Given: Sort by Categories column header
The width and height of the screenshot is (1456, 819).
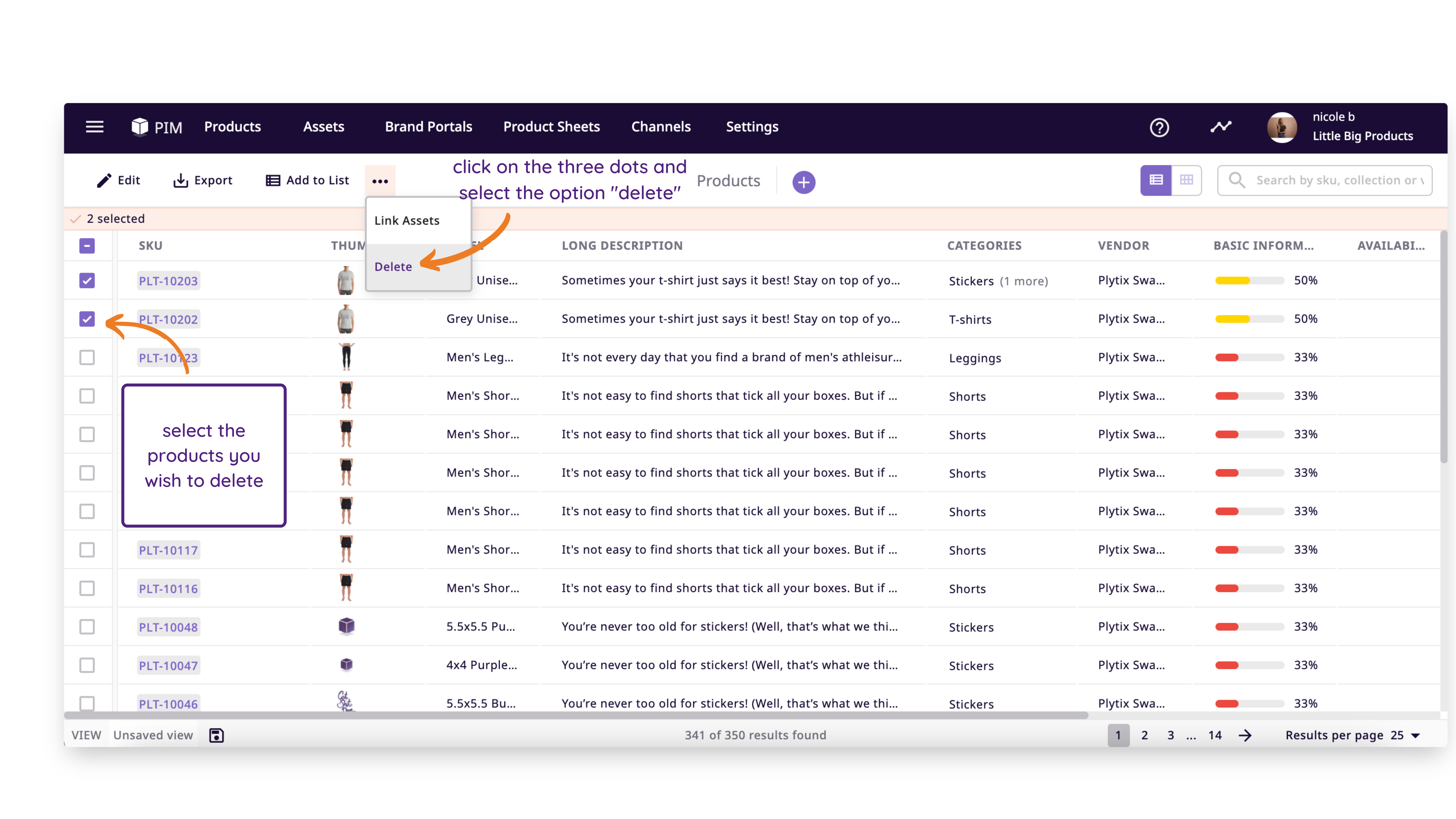Looking at the screenshot, I should pos(984,246).
